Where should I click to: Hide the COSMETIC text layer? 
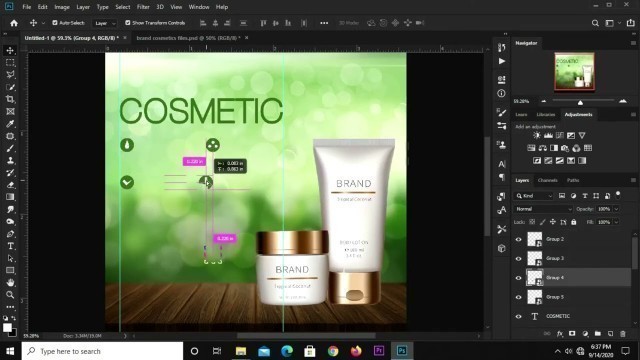518,316
